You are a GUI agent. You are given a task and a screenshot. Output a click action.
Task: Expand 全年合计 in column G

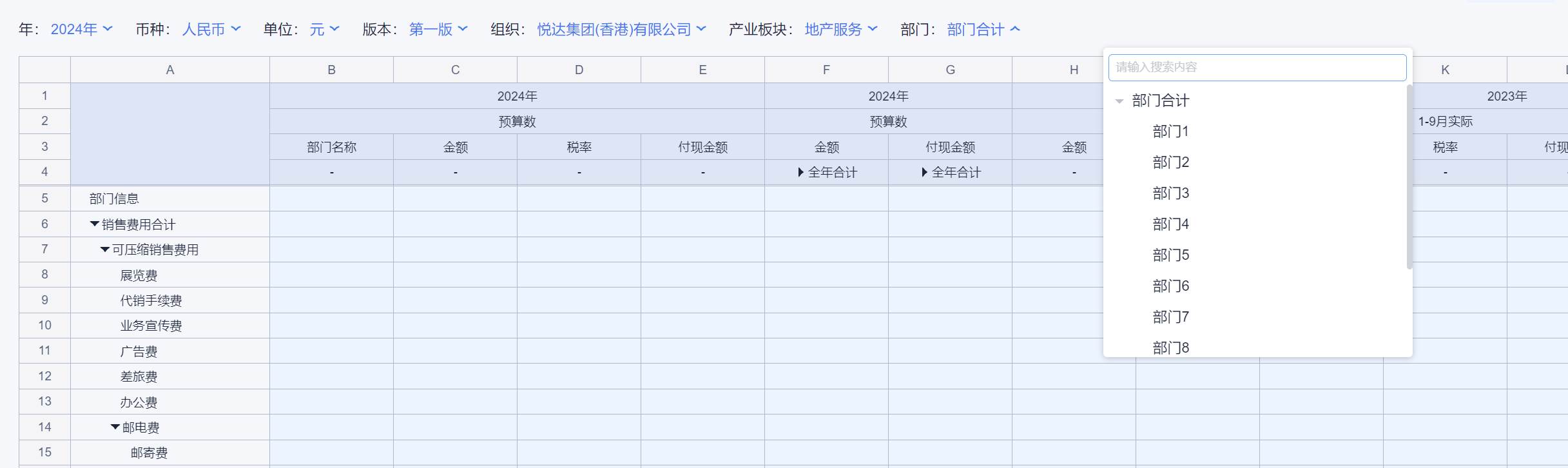[x=924, y=172]
